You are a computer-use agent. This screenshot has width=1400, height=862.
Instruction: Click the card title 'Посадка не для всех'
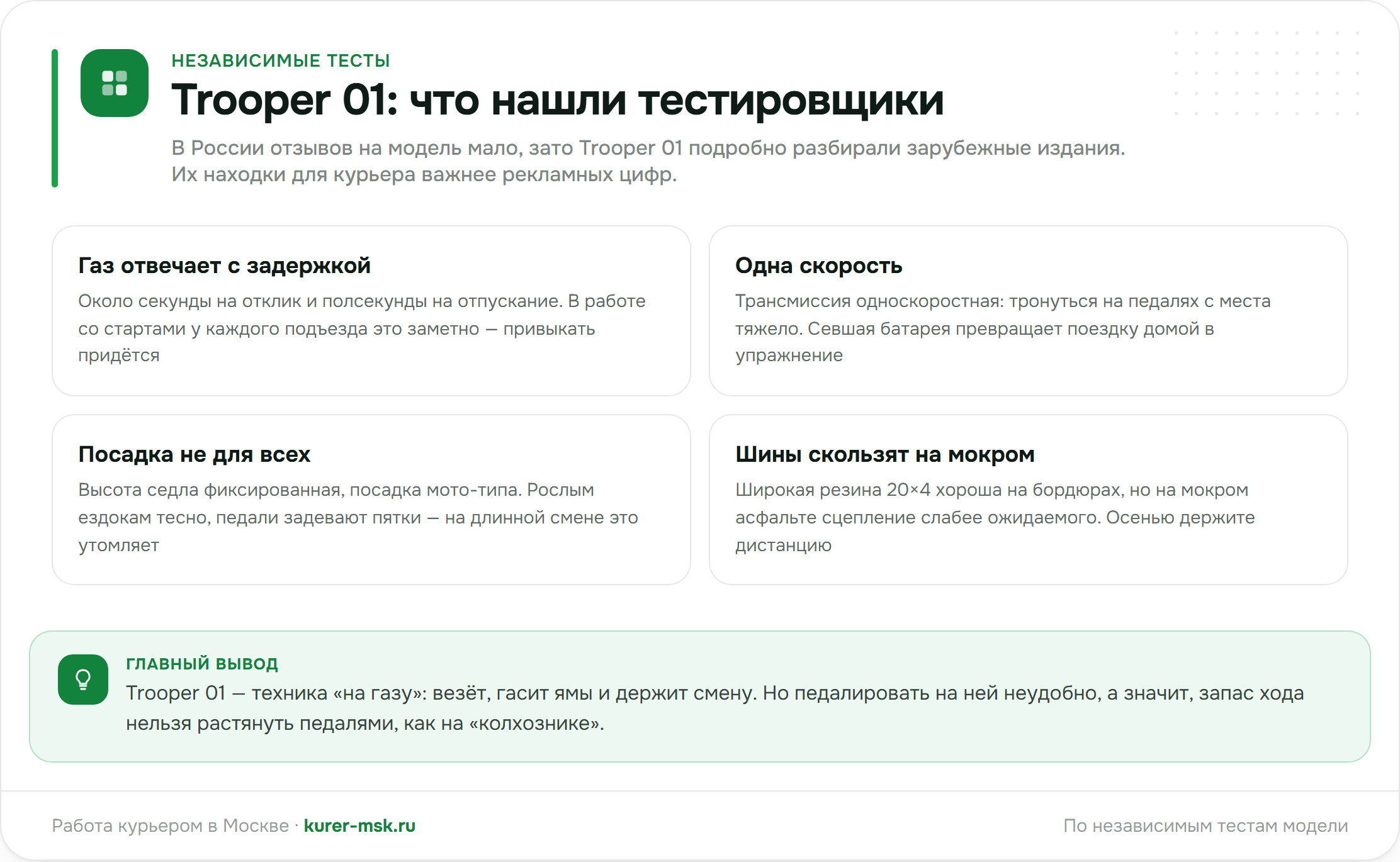click(x=194, y=454)
